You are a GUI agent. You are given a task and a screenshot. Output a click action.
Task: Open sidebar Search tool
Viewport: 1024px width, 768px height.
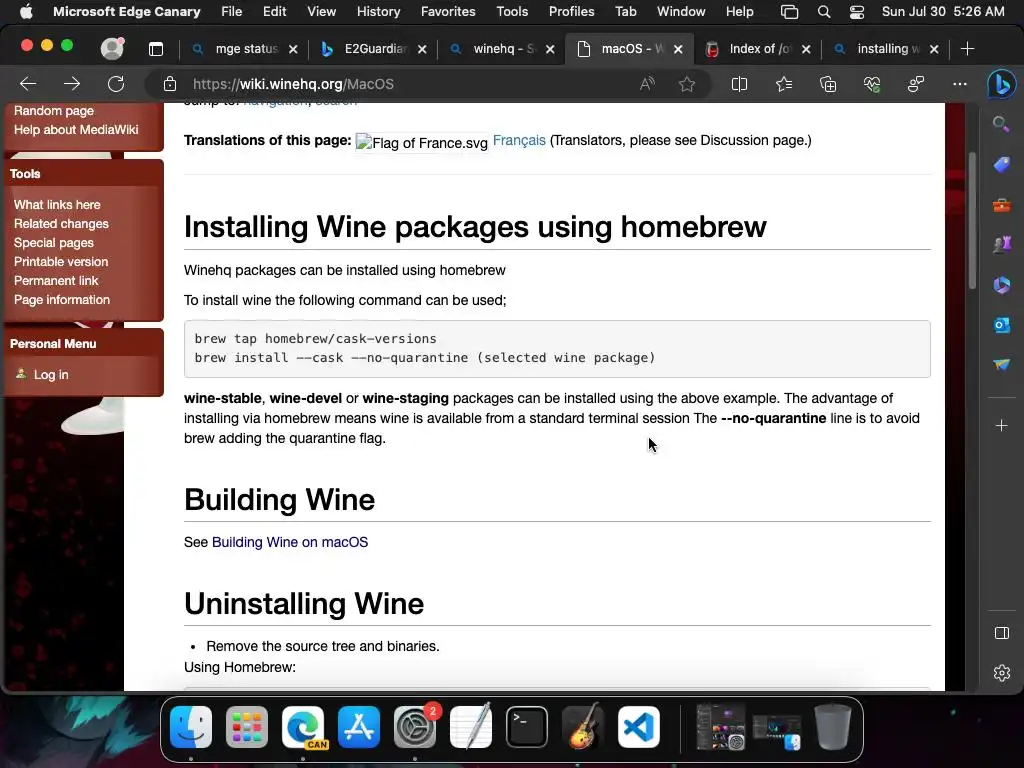tap(1001, 123)
